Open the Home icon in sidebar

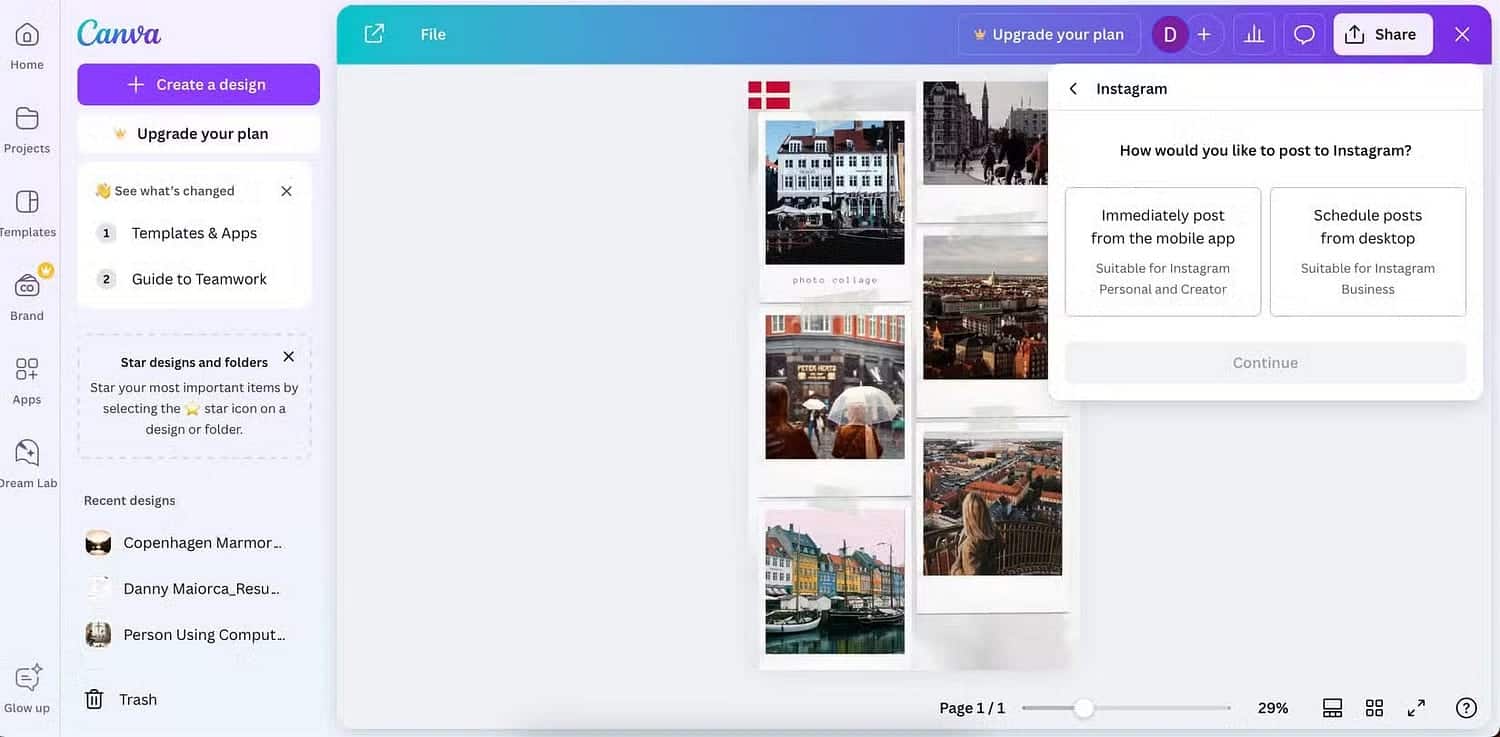tap(27, 36)
